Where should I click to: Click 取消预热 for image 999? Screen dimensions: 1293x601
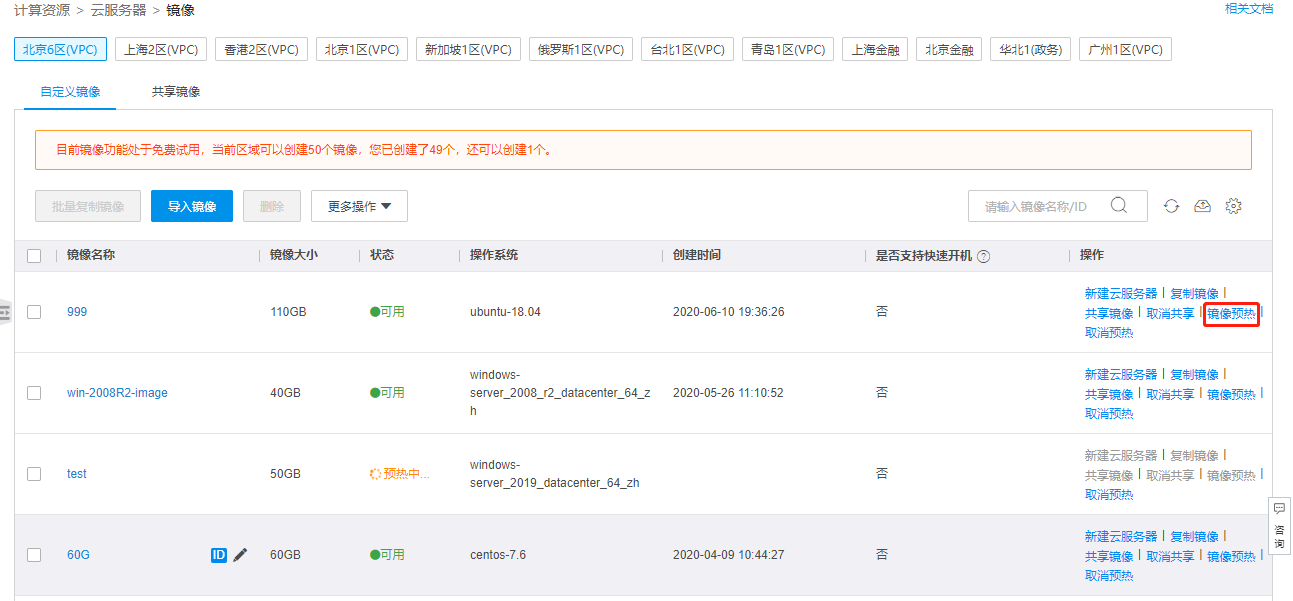click(x=1109, y=333)
